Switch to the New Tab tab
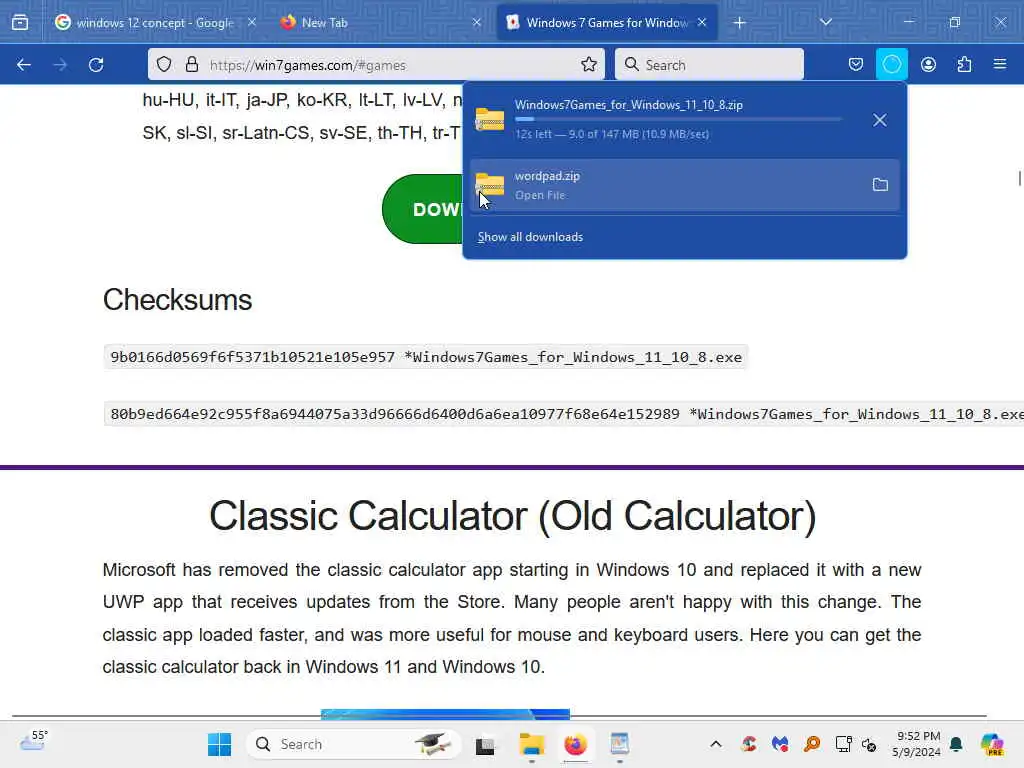 coord(381,23)
